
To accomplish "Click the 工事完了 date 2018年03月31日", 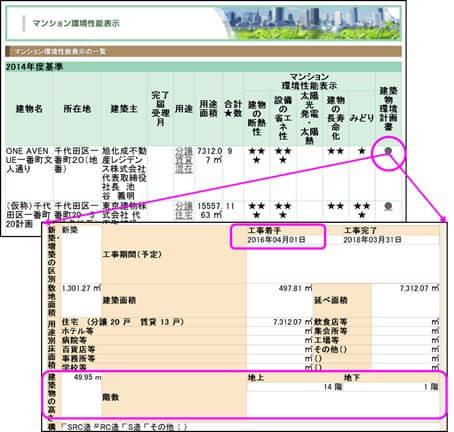I will tap(372, 240).
